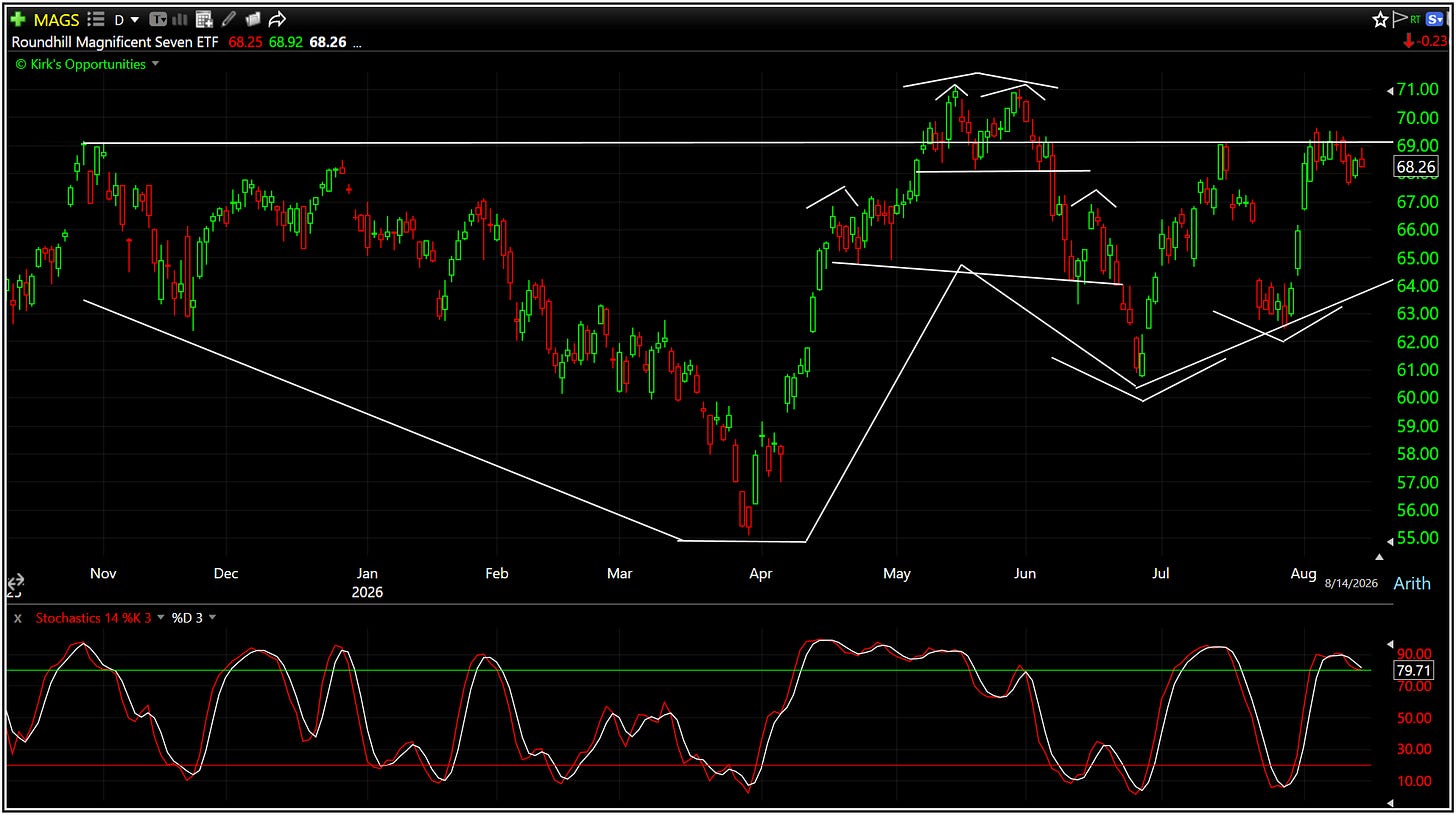The height and width of the screenshot is (815, 1456).
Task: Close the Stochastics pane with the x
Action: (17, 618)
